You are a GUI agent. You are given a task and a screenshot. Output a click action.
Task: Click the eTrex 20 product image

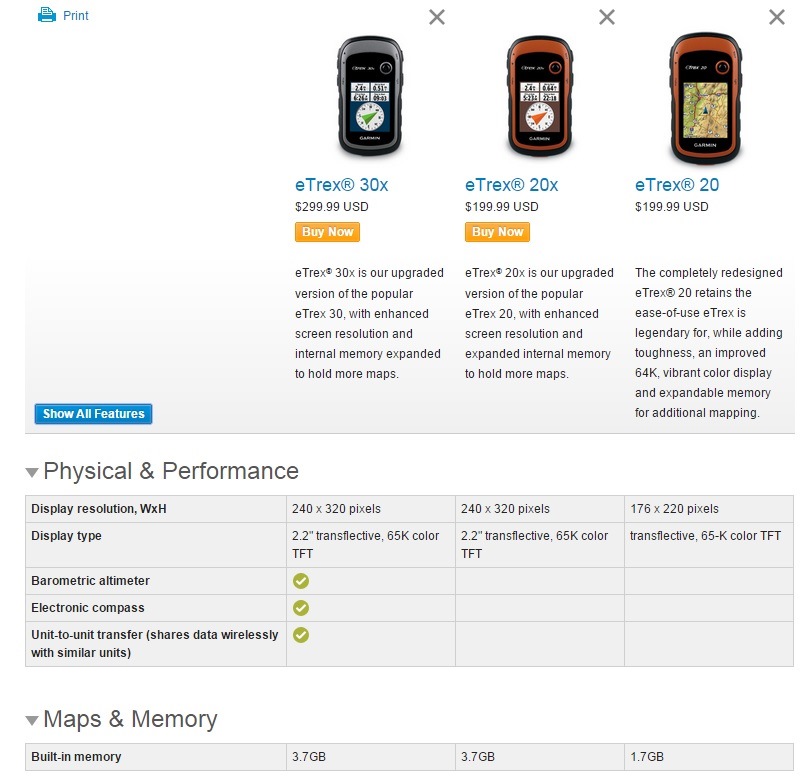tap(705, 97)
